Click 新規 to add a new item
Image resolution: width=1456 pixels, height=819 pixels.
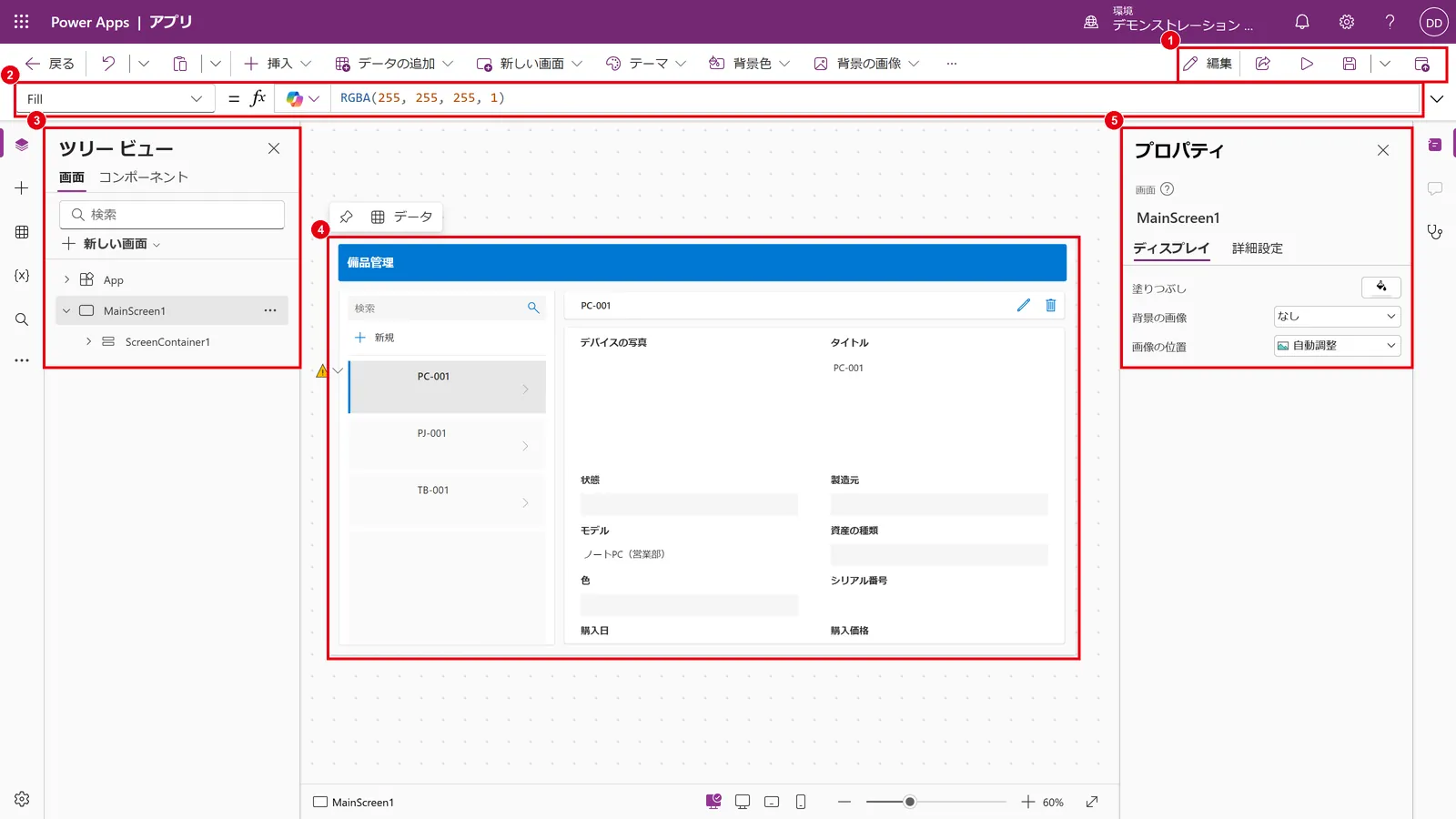tap(374, 338)
